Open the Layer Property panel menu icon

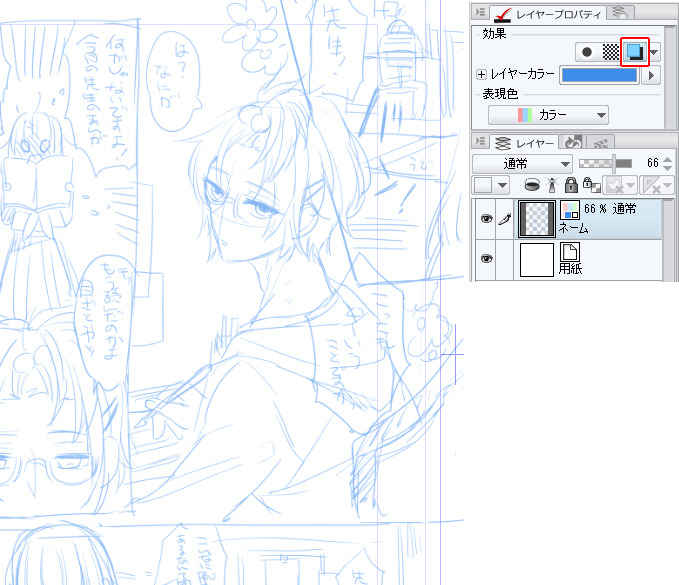pos(480,12)
